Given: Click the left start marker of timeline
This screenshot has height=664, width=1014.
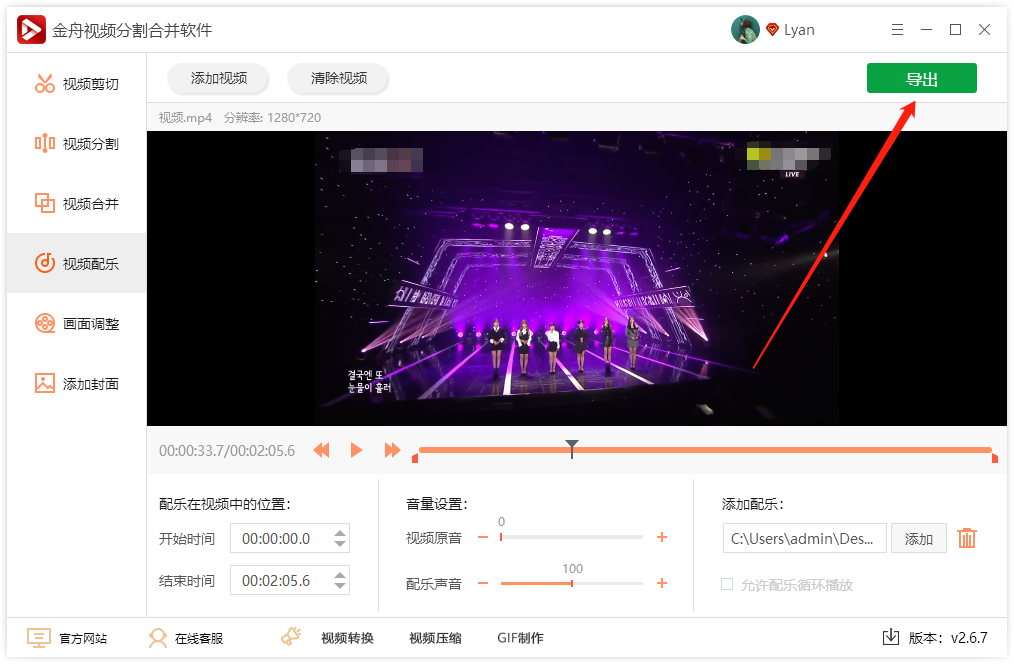Looking at the screenshot, I should click(415, 458).
